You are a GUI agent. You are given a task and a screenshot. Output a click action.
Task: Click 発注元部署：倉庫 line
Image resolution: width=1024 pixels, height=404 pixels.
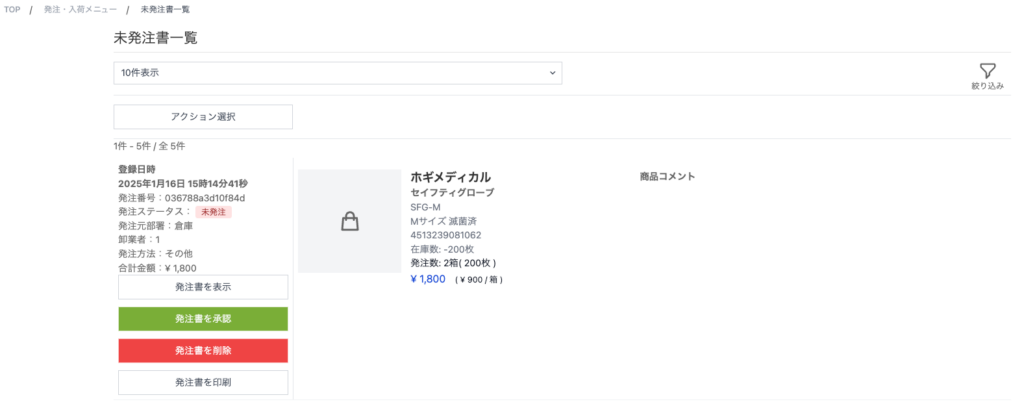[155, 226]
